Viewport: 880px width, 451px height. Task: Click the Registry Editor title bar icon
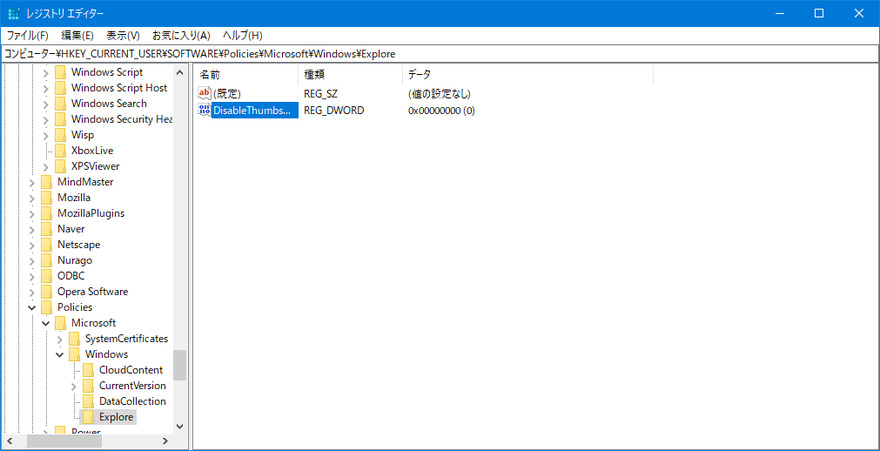14,13
